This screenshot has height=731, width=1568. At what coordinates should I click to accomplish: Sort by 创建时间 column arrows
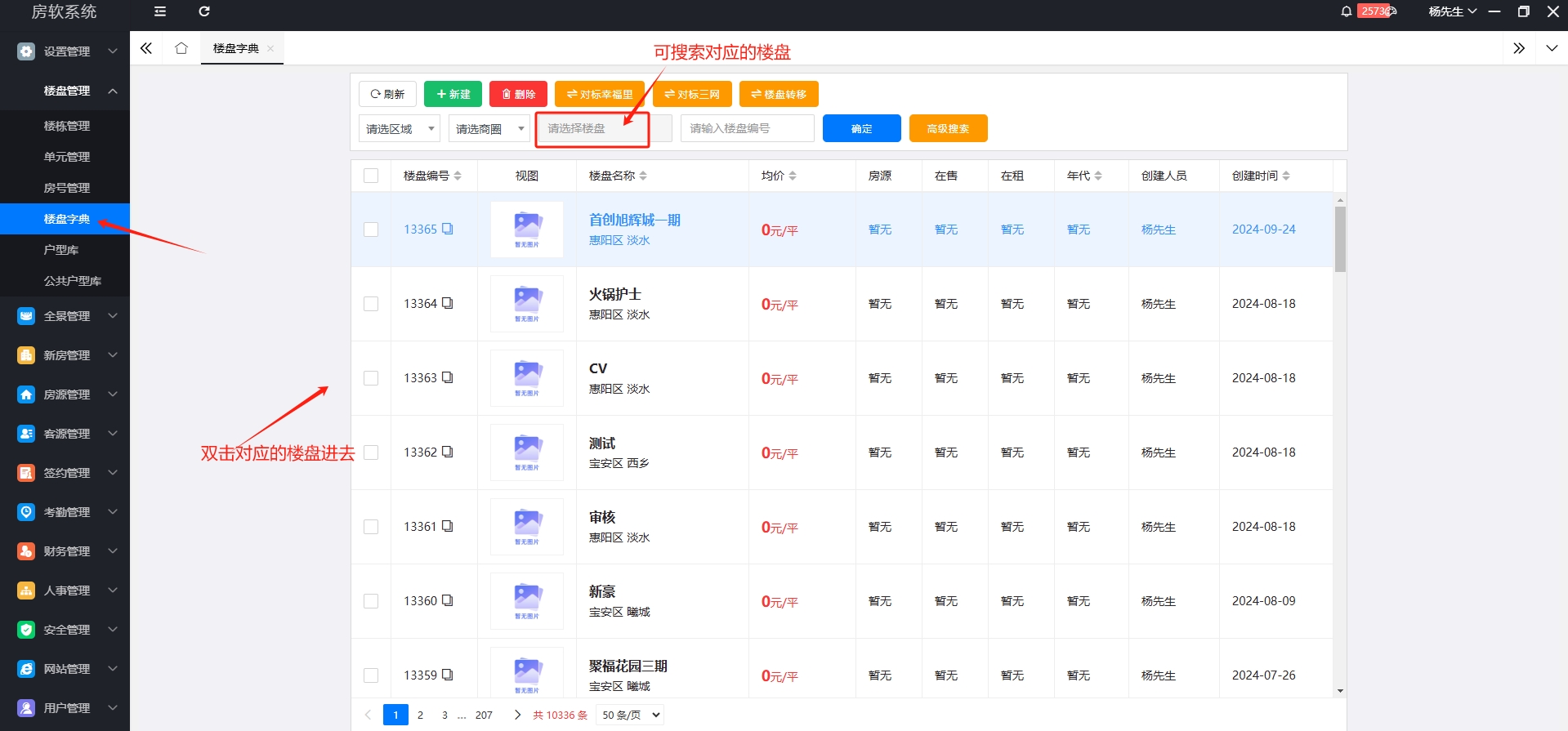coord(1286,176)
